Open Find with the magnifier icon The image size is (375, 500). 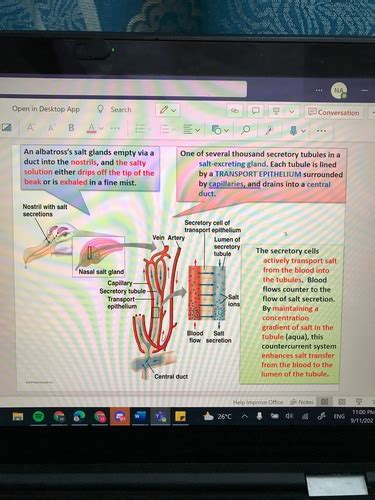coord(246,130)
